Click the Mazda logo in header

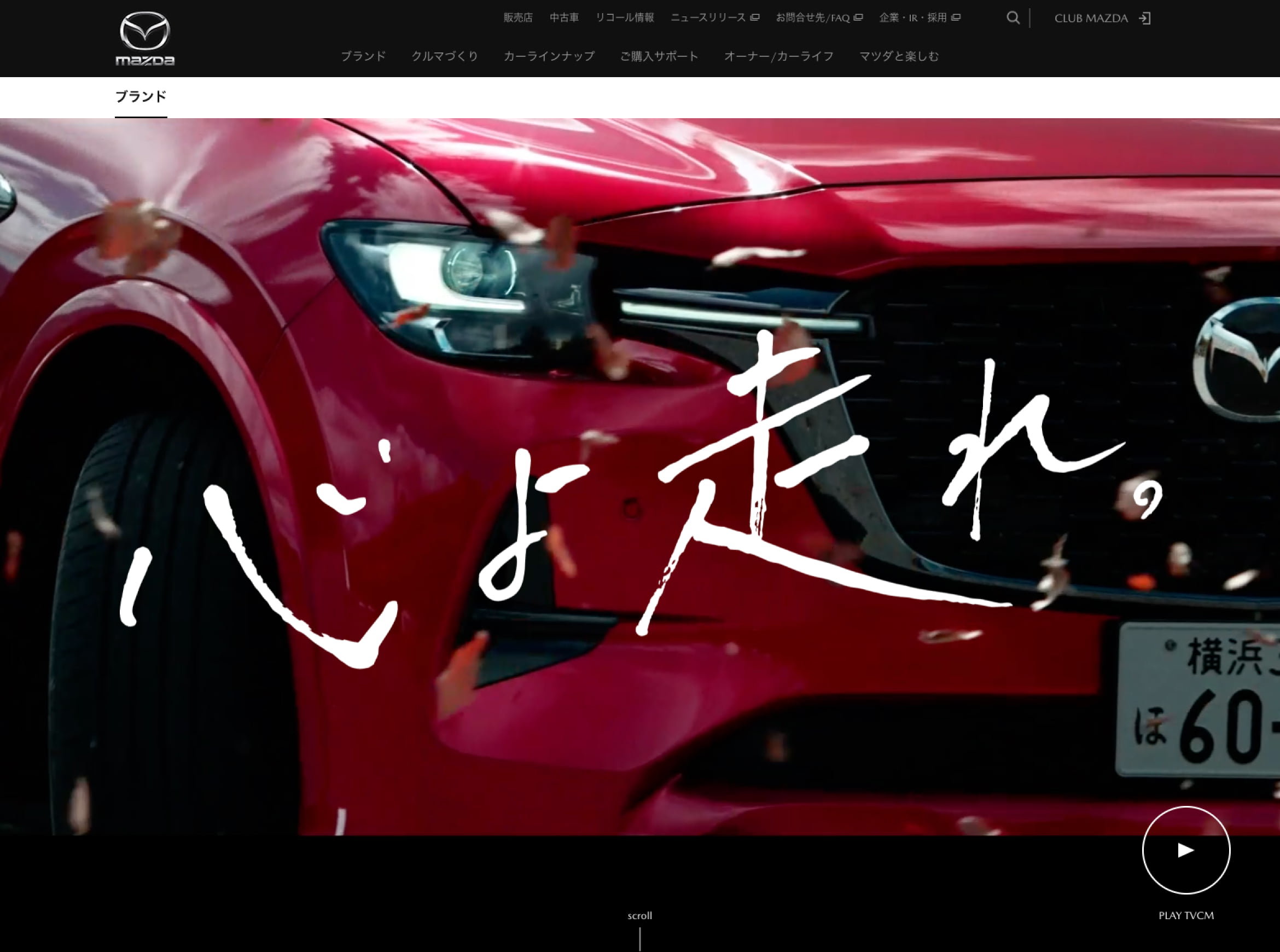144,39
